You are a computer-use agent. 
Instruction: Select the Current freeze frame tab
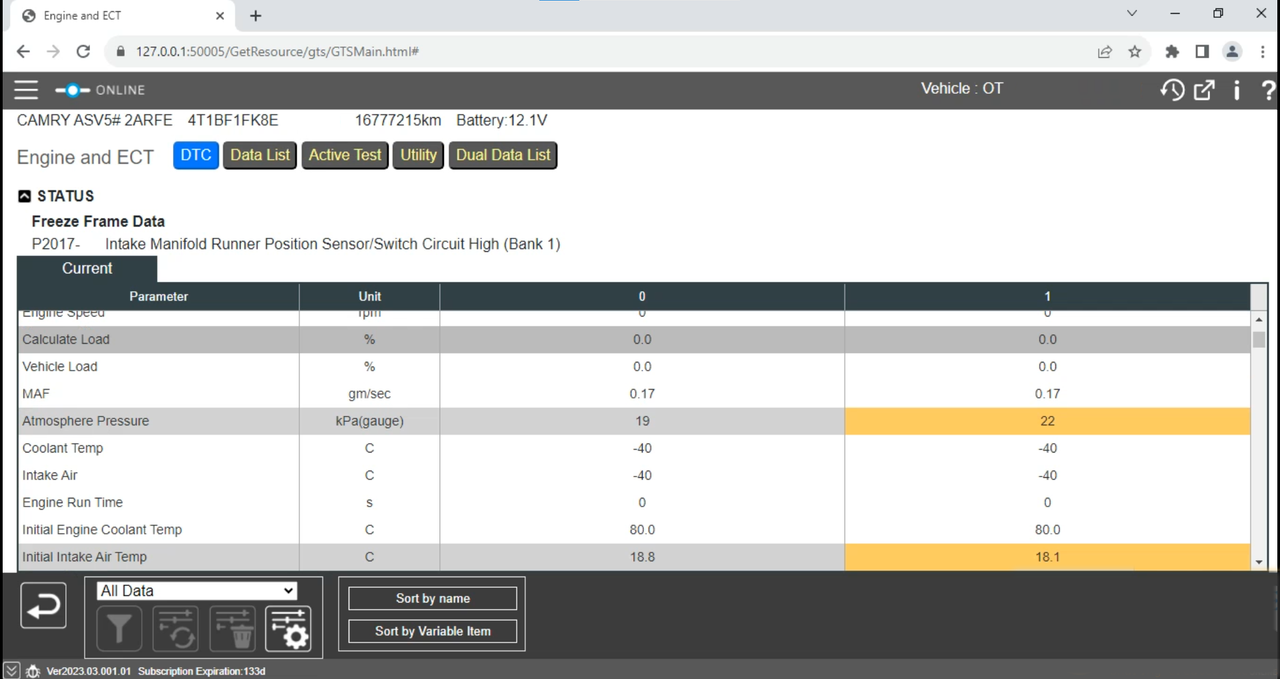(87, 268)
